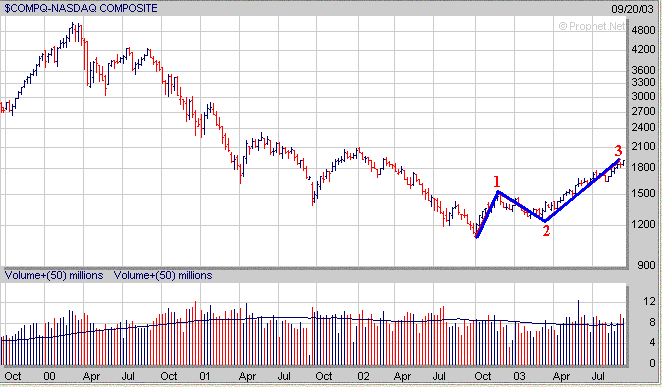The image size is (662, 387).
Task: Select the 8 volume axis label
Action: click(x=652, y=322)
